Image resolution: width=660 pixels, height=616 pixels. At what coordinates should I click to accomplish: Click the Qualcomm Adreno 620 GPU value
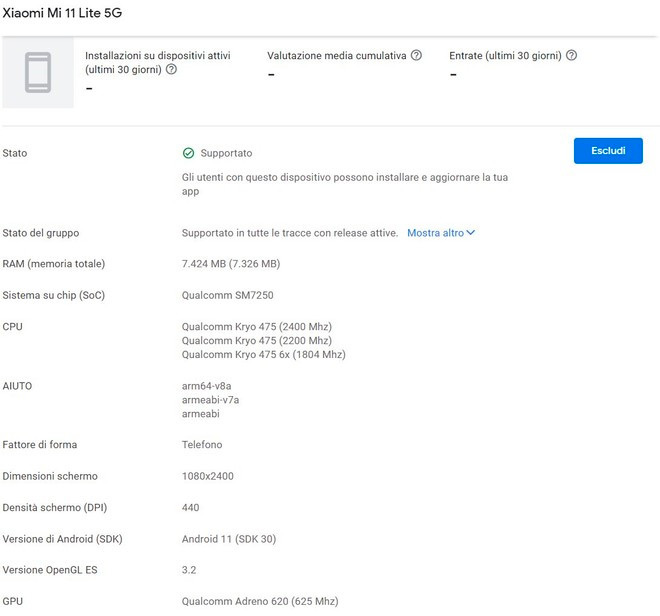[260, 601]
